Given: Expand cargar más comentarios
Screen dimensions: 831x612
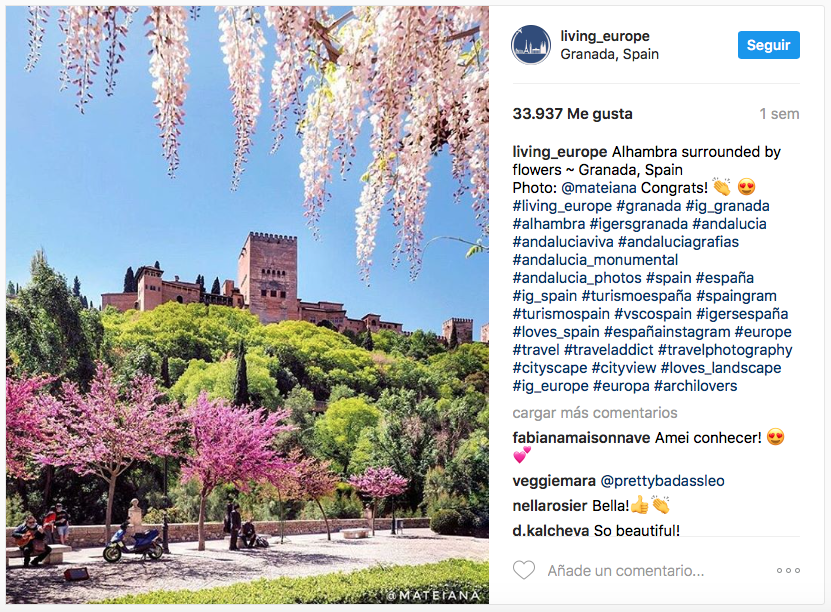Looking at the screenshot, I should click(x=595, y=413).
